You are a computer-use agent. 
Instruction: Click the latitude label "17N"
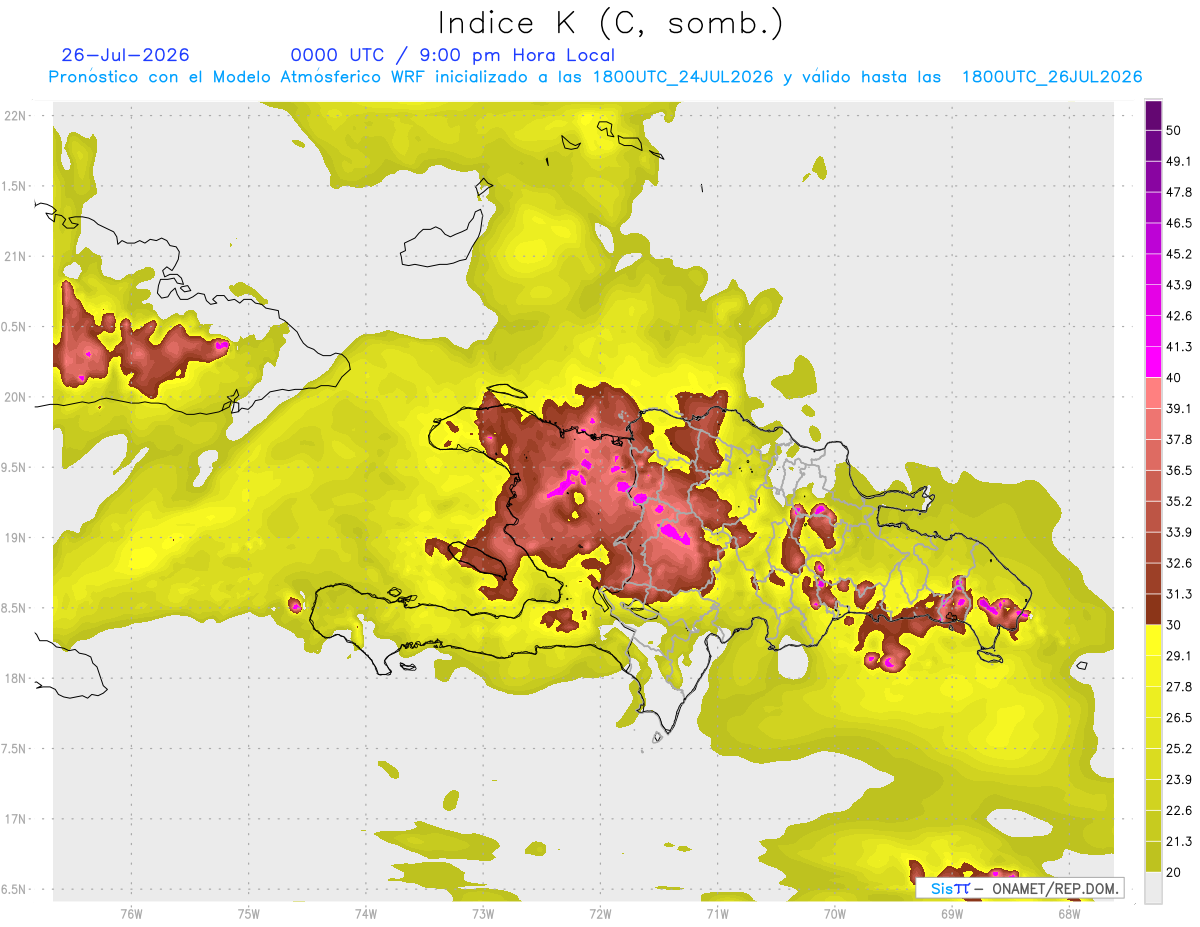pos(15,819)
